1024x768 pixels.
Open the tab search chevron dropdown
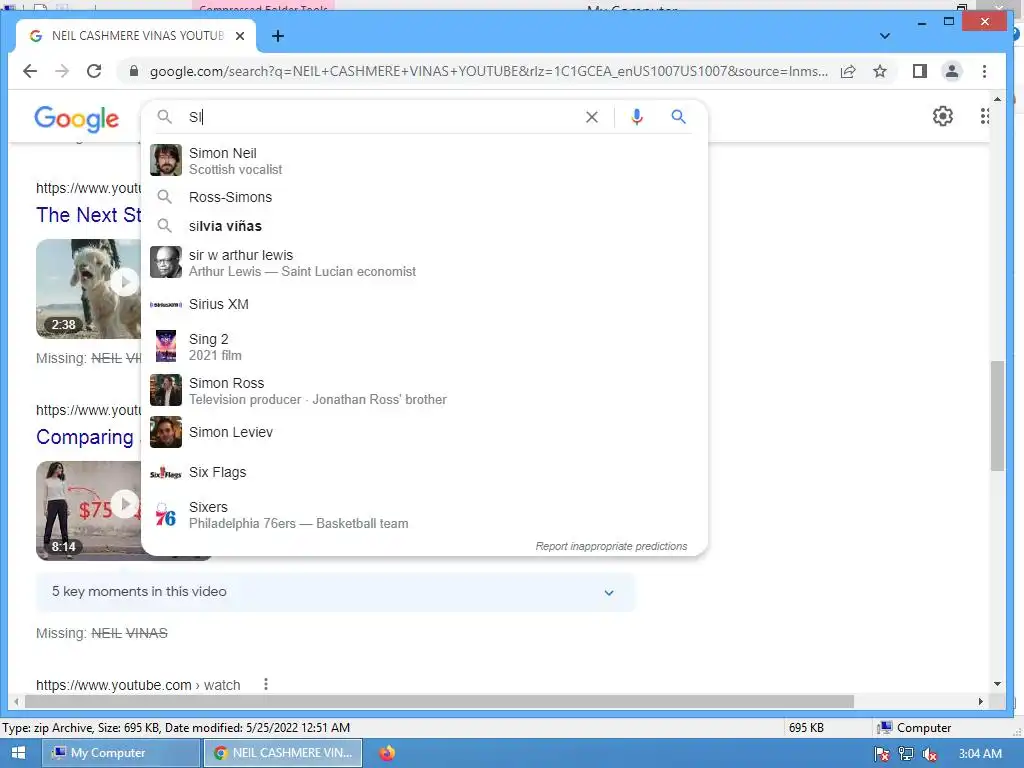point(884,36)
